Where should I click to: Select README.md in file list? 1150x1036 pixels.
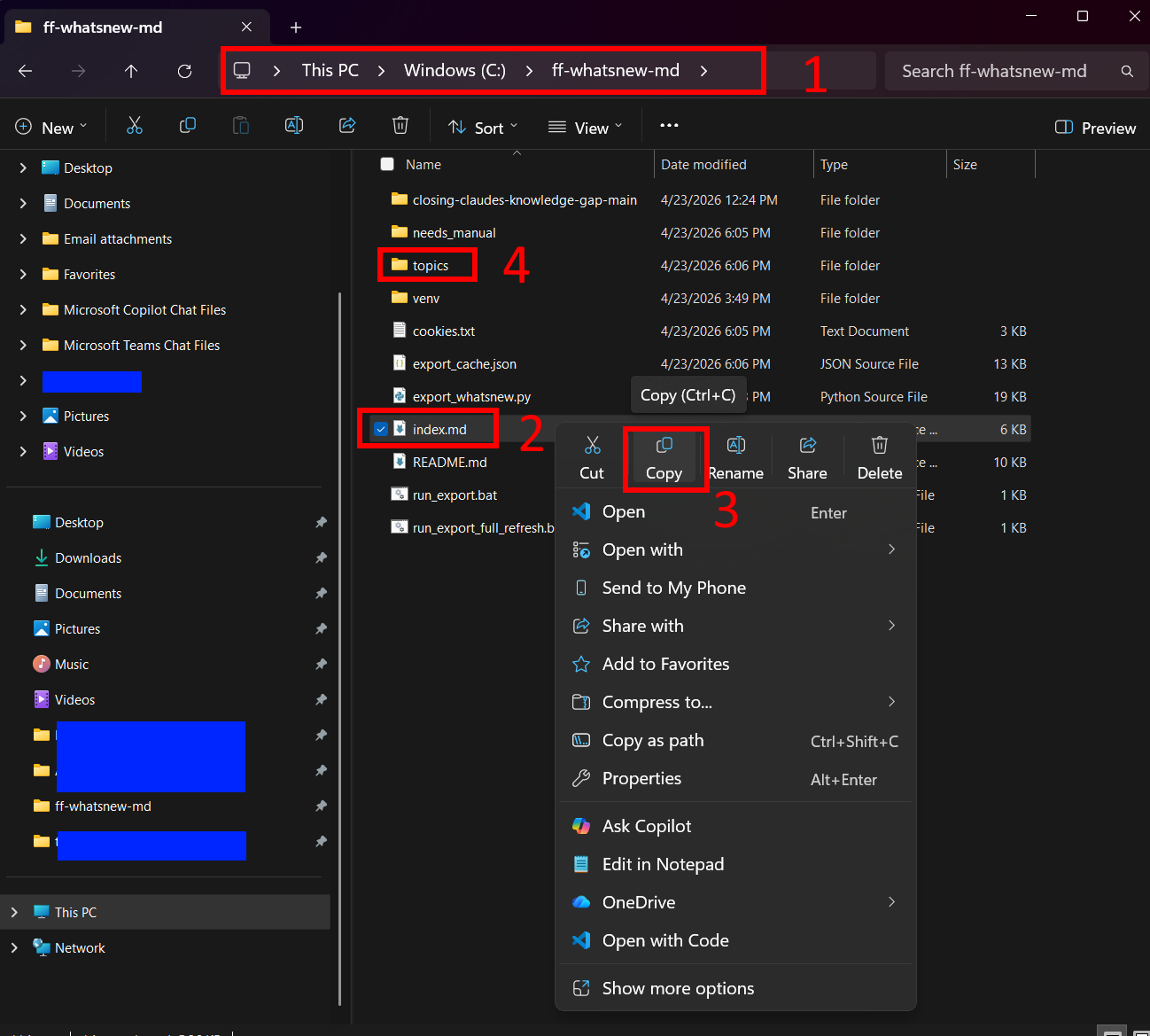[x=449, y=463]
